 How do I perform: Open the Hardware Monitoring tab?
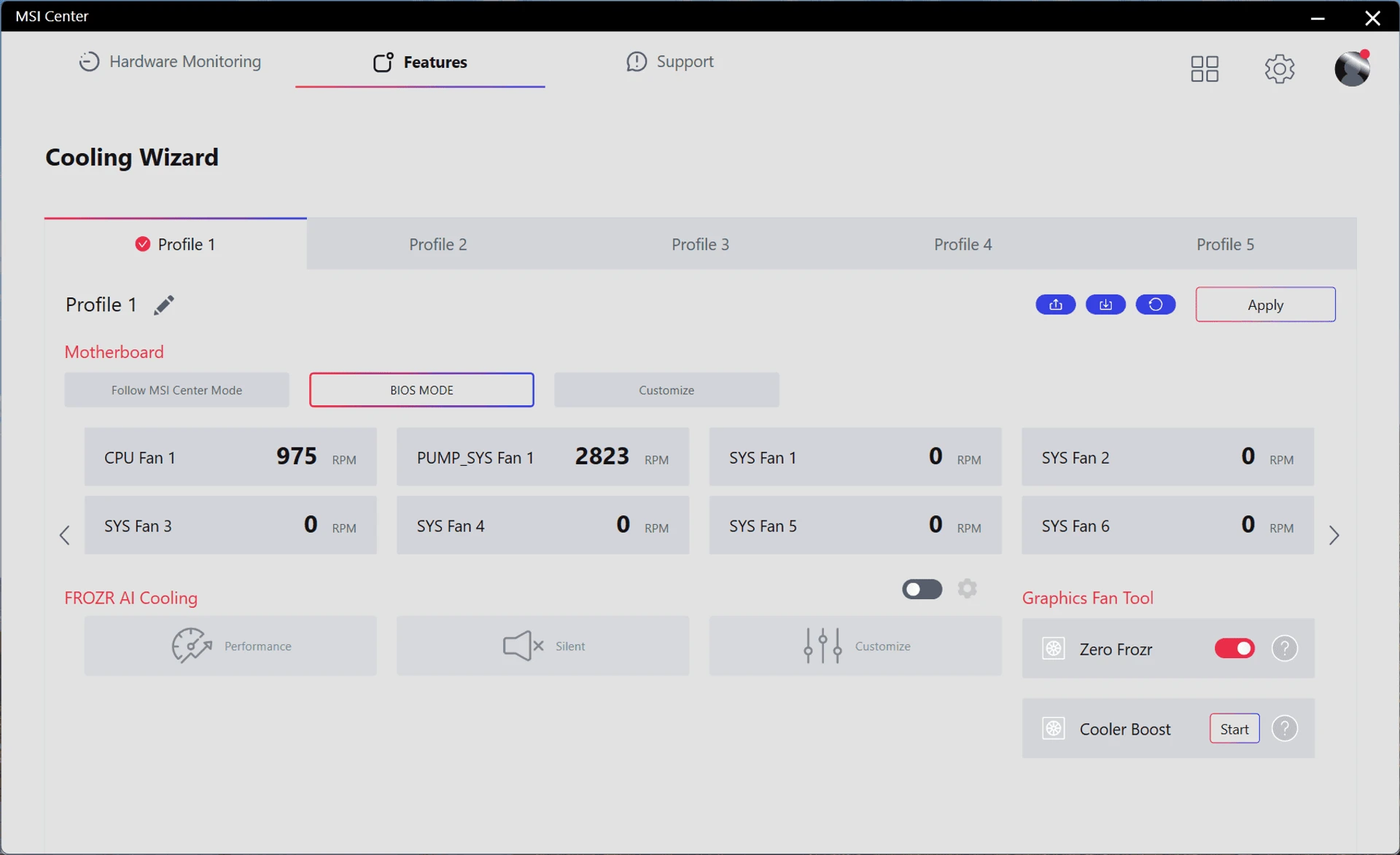pos(170,62)
